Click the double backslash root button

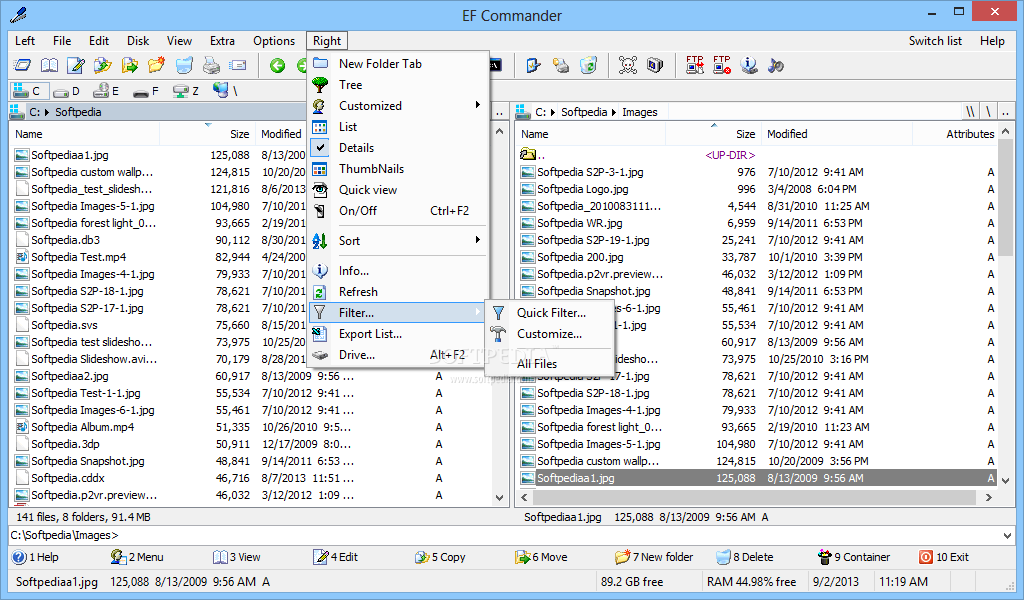click(x=971, y=112)
